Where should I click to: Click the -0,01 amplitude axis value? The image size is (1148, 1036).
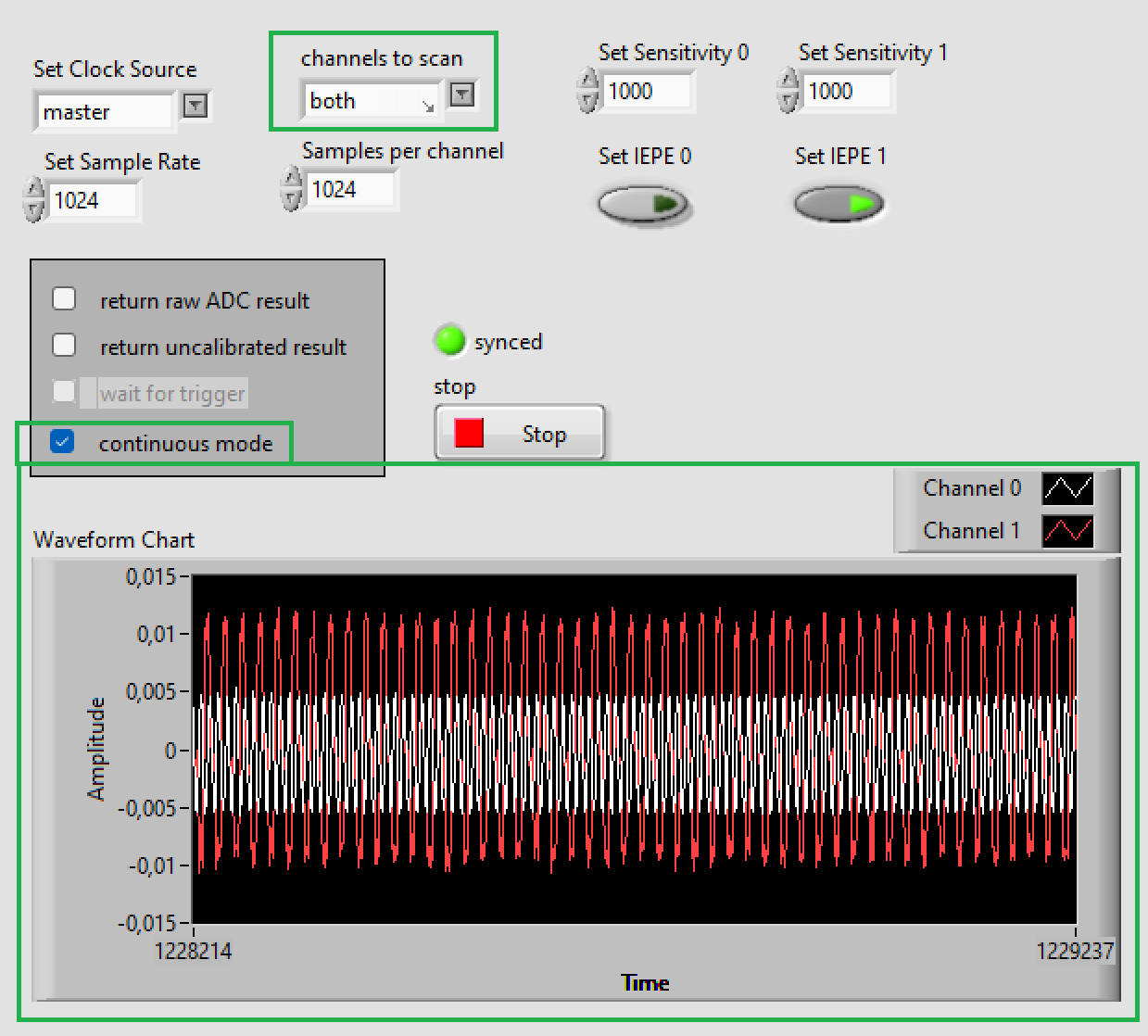152,865
